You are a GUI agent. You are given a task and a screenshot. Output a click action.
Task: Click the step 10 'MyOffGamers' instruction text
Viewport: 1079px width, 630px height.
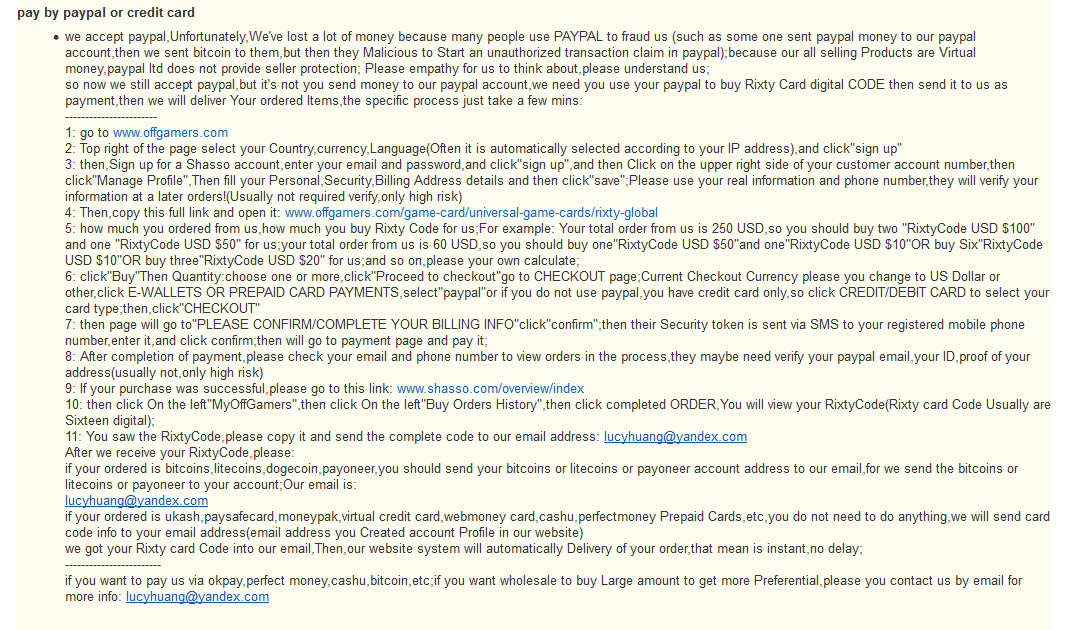click(557, 413)
